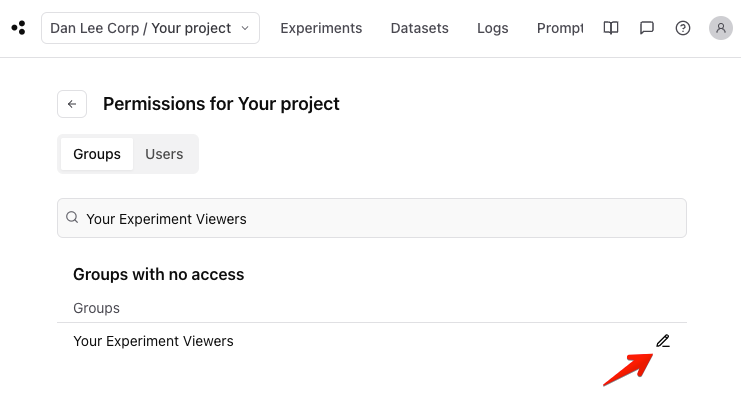Click the Braintrust logo icon
Viewport: 741px width, 416px height.
[19, 28]
